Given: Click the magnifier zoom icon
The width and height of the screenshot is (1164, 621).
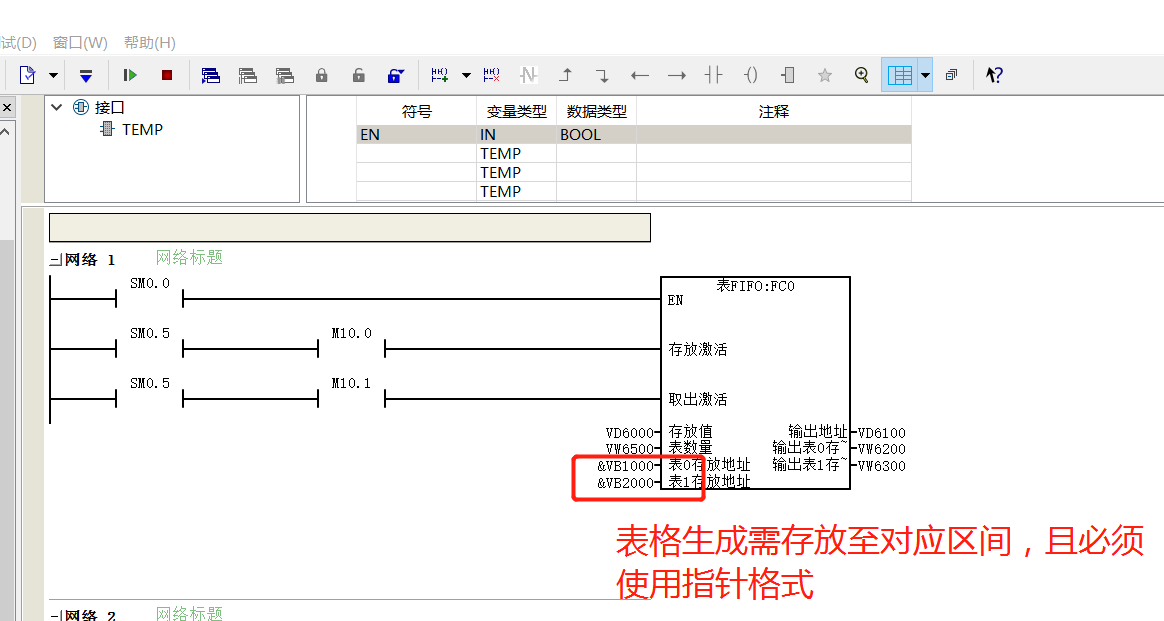Looking at the screenshot, I should point(861,75).
